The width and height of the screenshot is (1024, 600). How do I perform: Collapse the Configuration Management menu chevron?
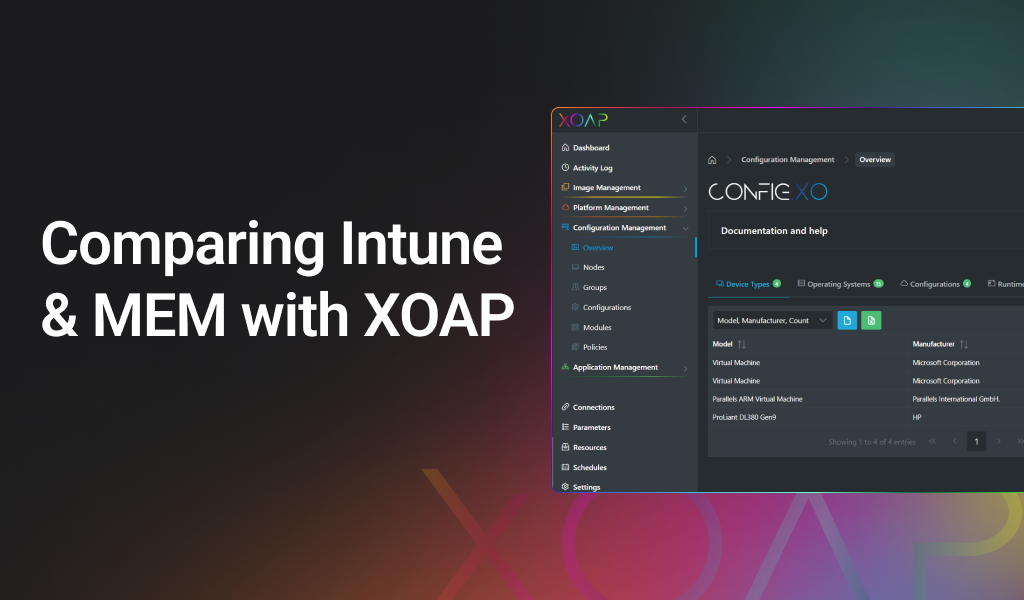[x=685, y=229]
